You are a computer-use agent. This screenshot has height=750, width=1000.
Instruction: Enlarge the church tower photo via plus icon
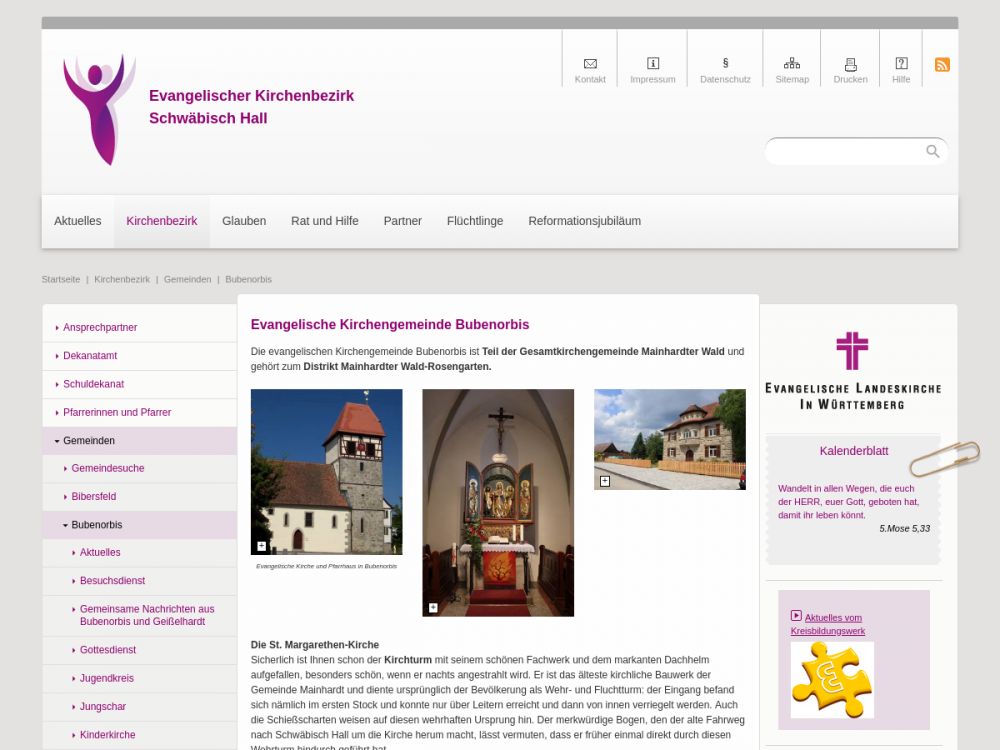point(262,546)
